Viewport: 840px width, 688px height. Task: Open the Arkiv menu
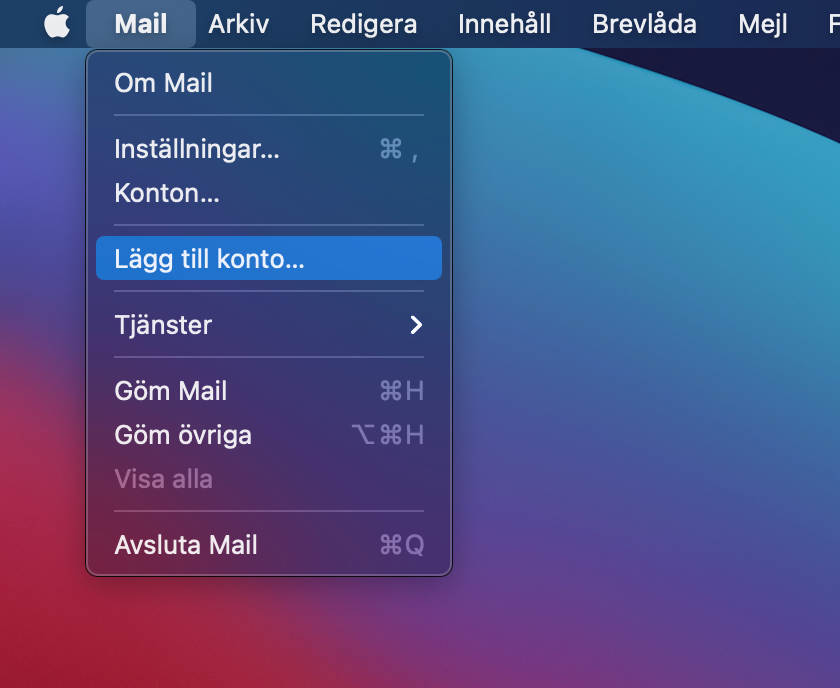[x=238, y=24]
